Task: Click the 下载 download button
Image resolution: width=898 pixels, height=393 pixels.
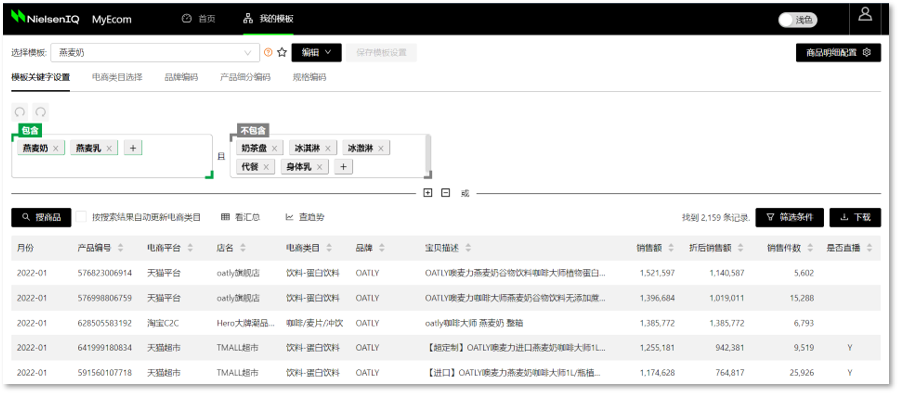Action: coord(855,217)
